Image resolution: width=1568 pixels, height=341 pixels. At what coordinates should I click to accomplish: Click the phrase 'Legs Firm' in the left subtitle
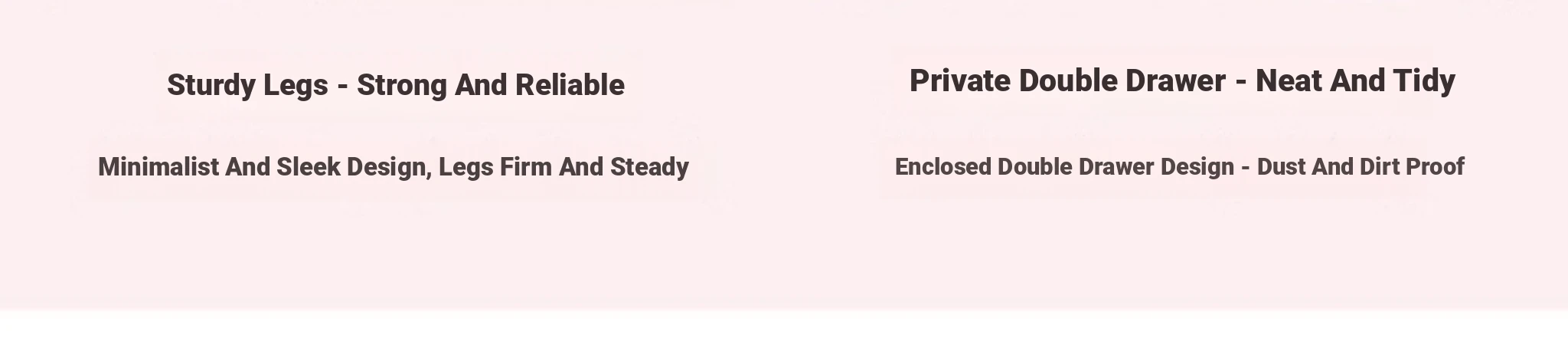point(495,167)
